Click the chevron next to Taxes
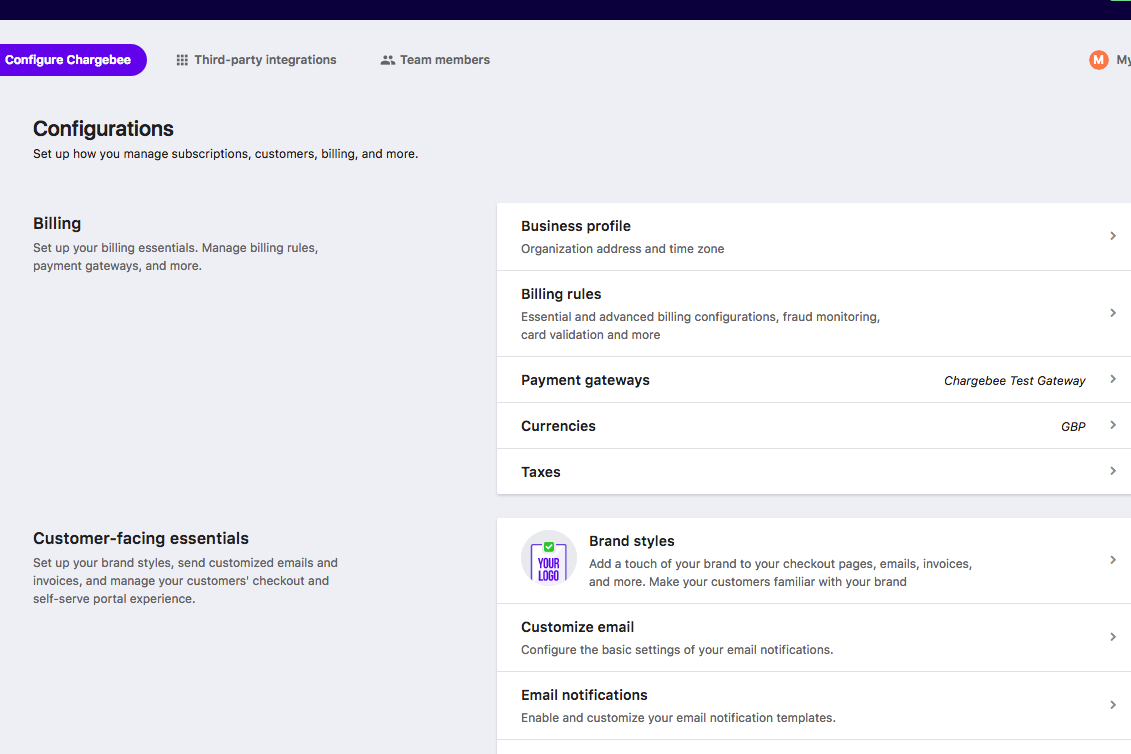 coord(1113,472)
